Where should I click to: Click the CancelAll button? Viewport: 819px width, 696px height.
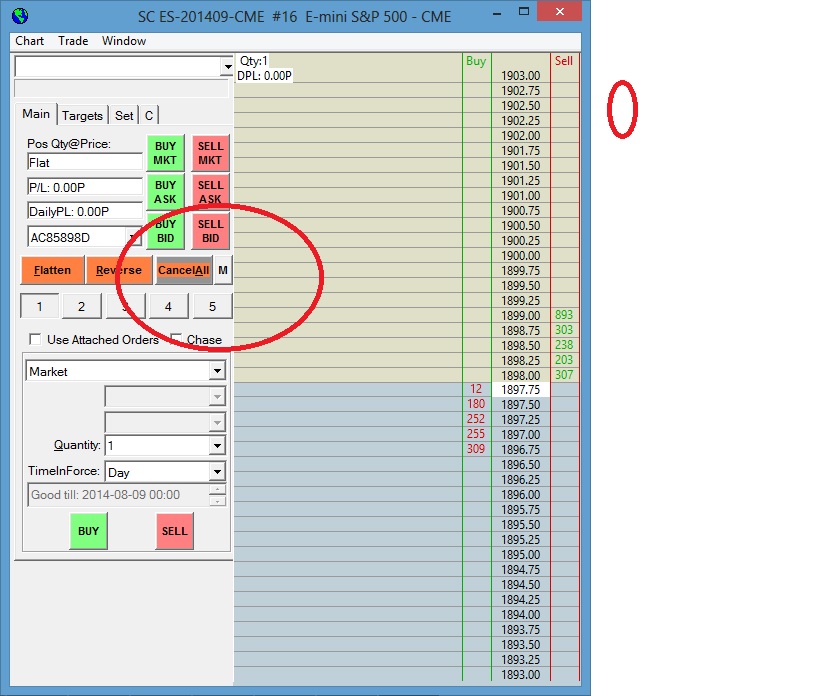click(x=183, y=270)
